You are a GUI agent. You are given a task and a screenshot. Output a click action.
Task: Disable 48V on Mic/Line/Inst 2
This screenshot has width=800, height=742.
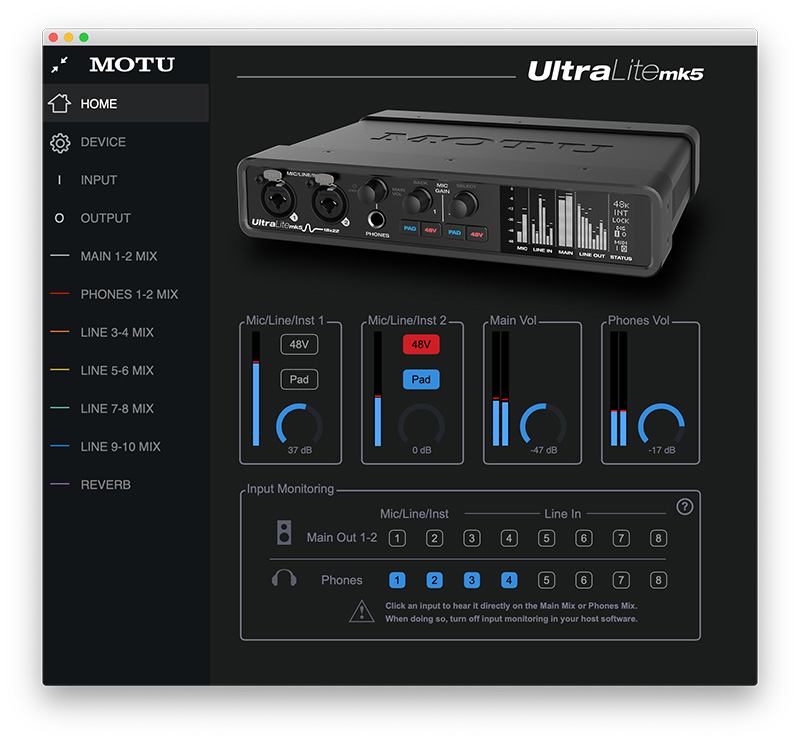[421, 344]
